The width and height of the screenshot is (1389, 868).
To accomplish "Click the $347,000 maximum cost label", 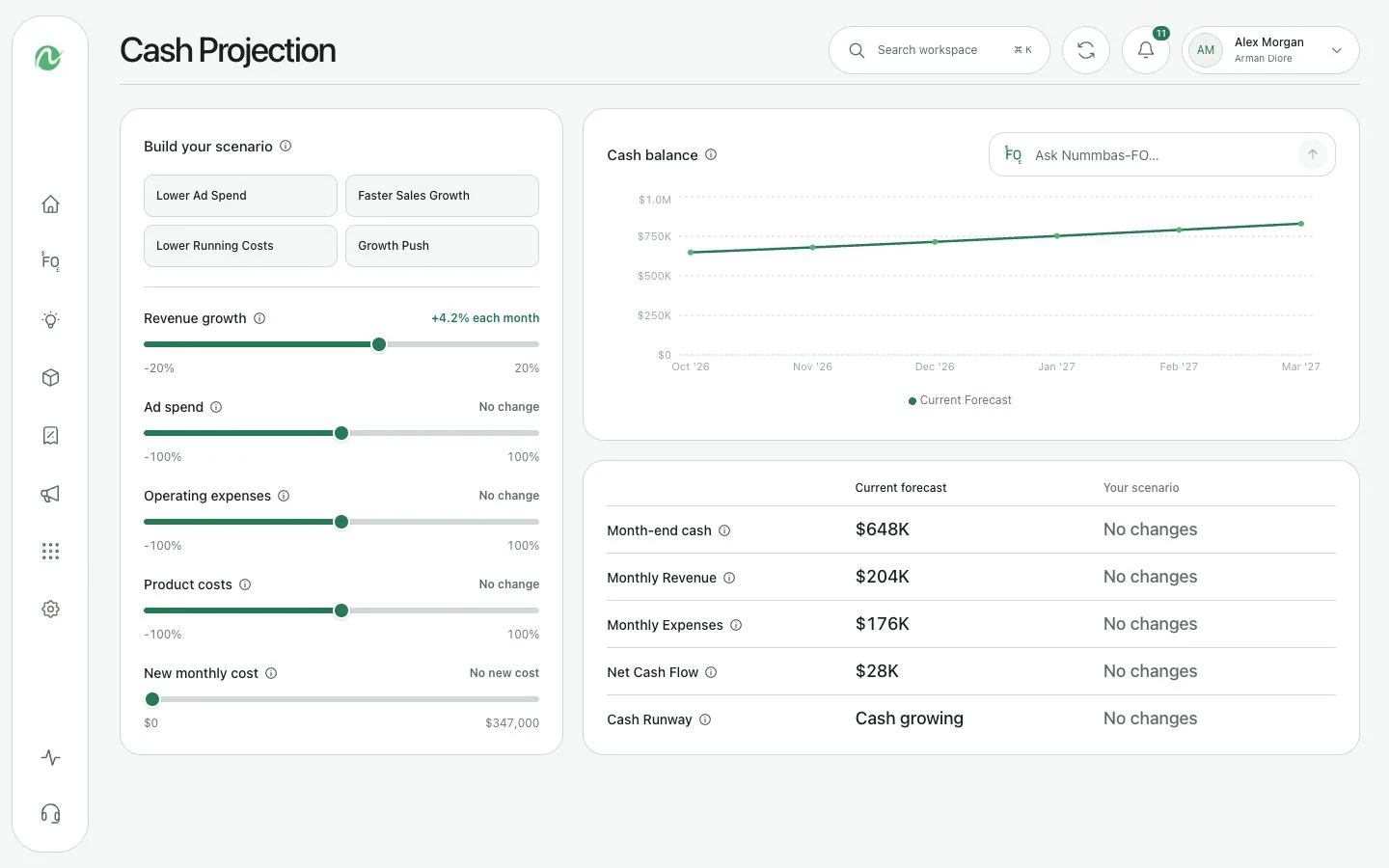I will [x=512, y=723].
